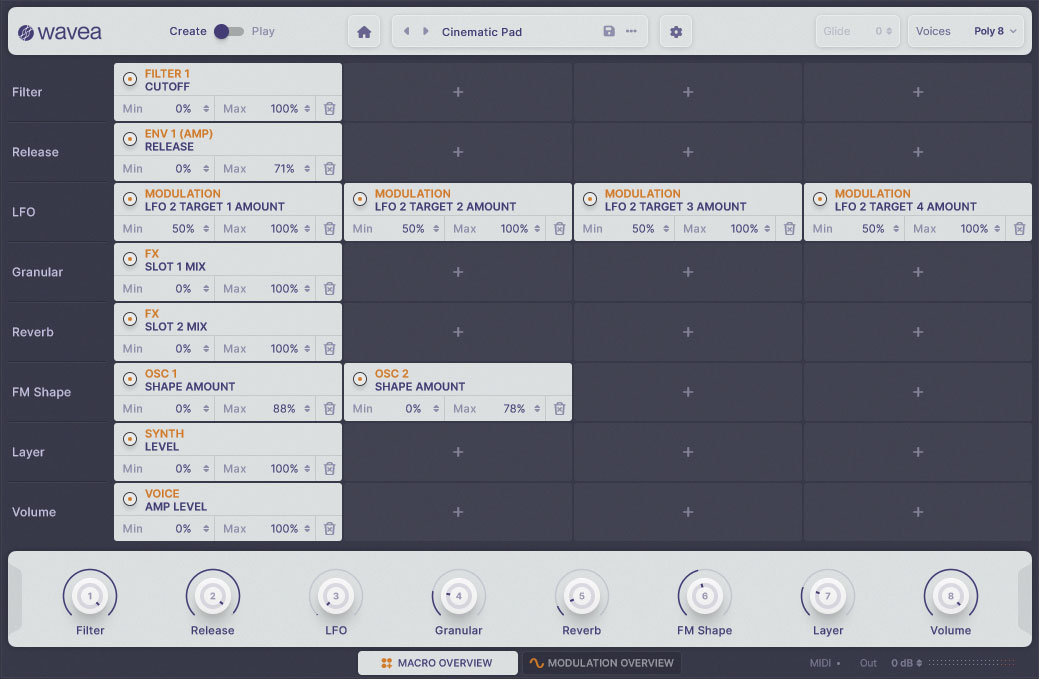The width and height of the screenshot is (1039, 679).
Task: Switch to Macro Overview tab
Action: (437, 663)
